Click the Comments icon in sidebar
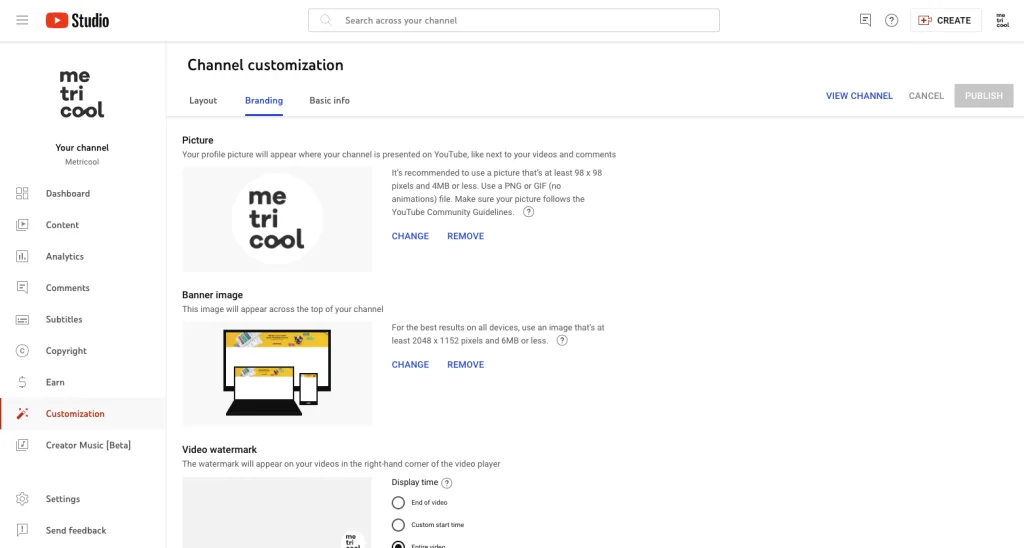Image resolution: width=1024 pixels, height=548 pixels. coord(22,287)
